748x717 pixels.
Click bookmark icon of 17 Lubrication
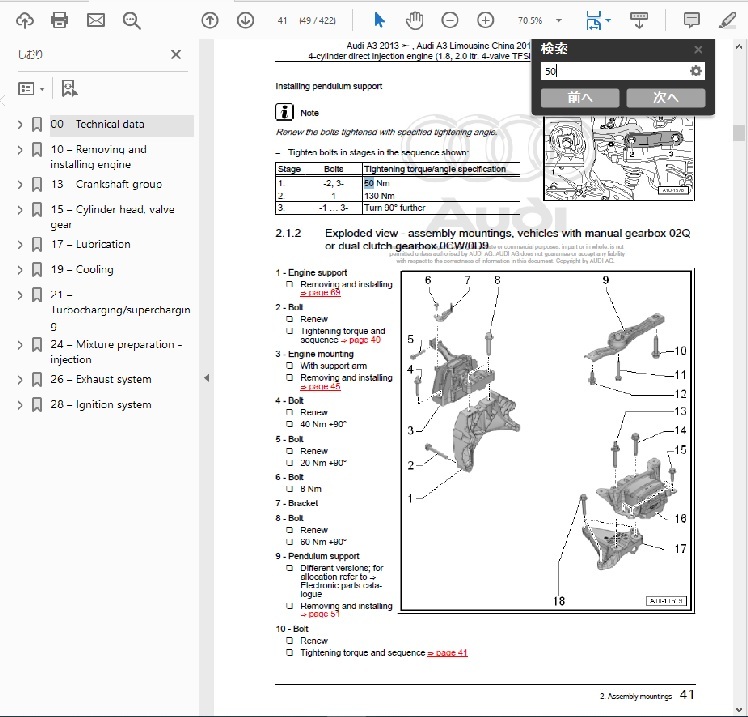(x=37, y=244)
